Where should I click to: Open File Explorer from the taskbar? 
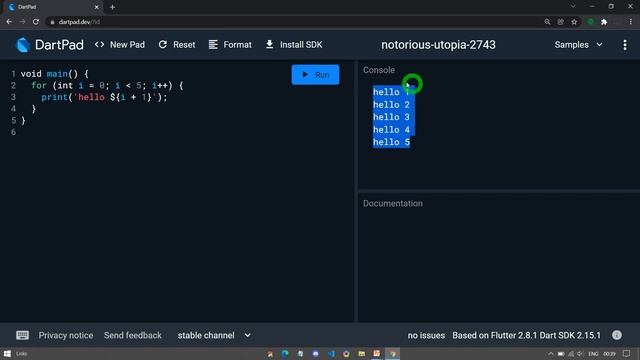[x=362, y=353]
